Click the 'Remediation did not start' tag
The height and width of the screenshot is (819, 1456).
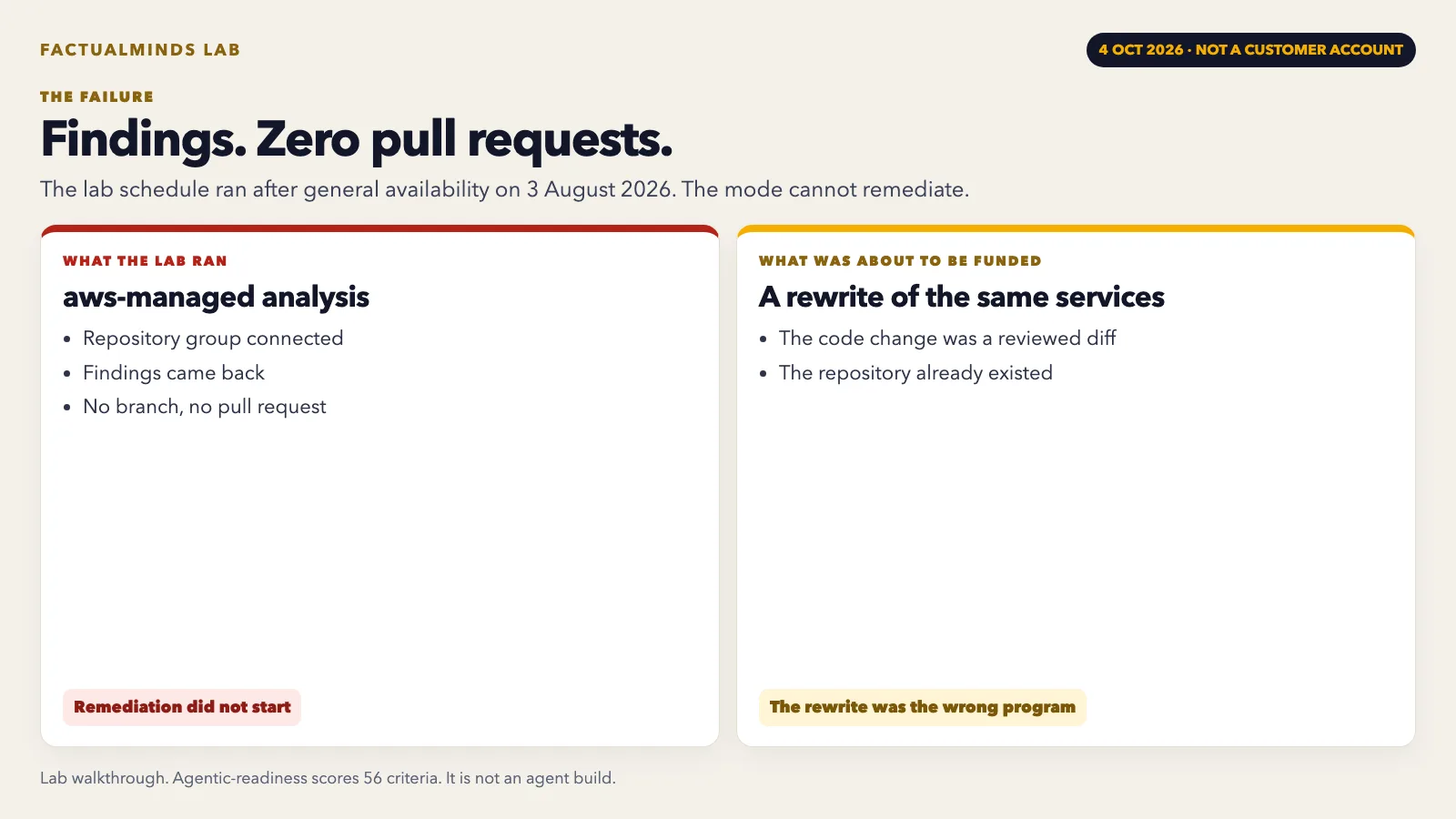coord(182,707)
